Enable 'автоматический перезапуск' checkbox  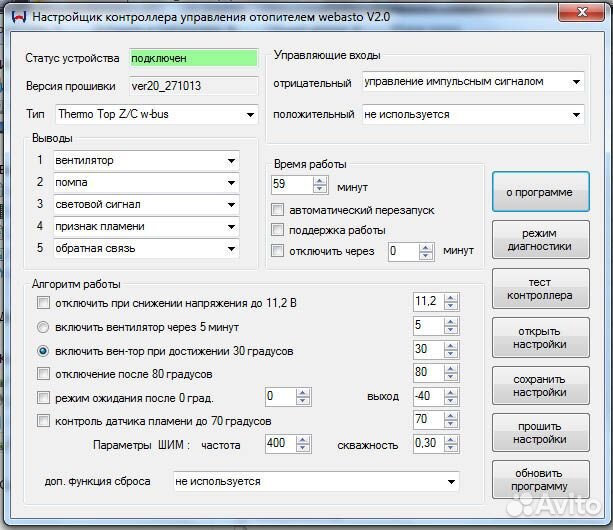277,209
